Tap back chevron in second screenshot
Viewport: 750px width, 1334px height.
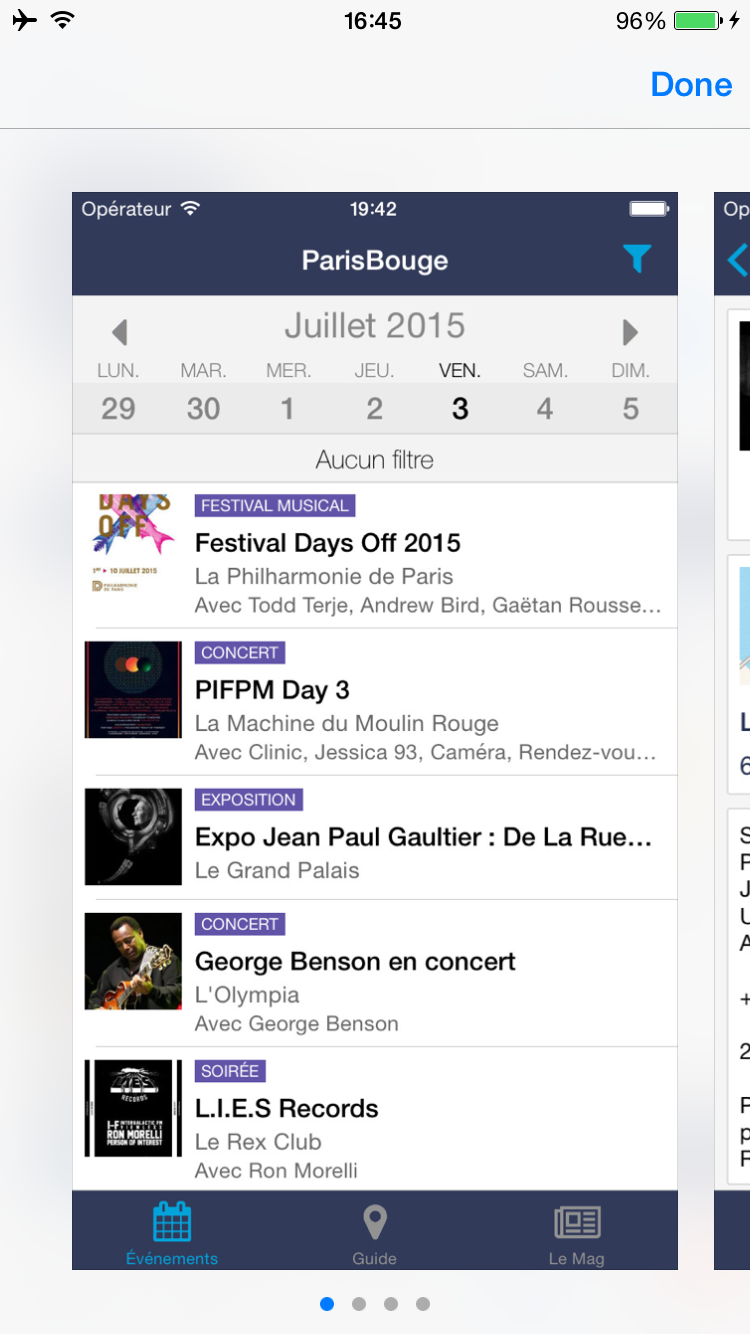[737, 260]
